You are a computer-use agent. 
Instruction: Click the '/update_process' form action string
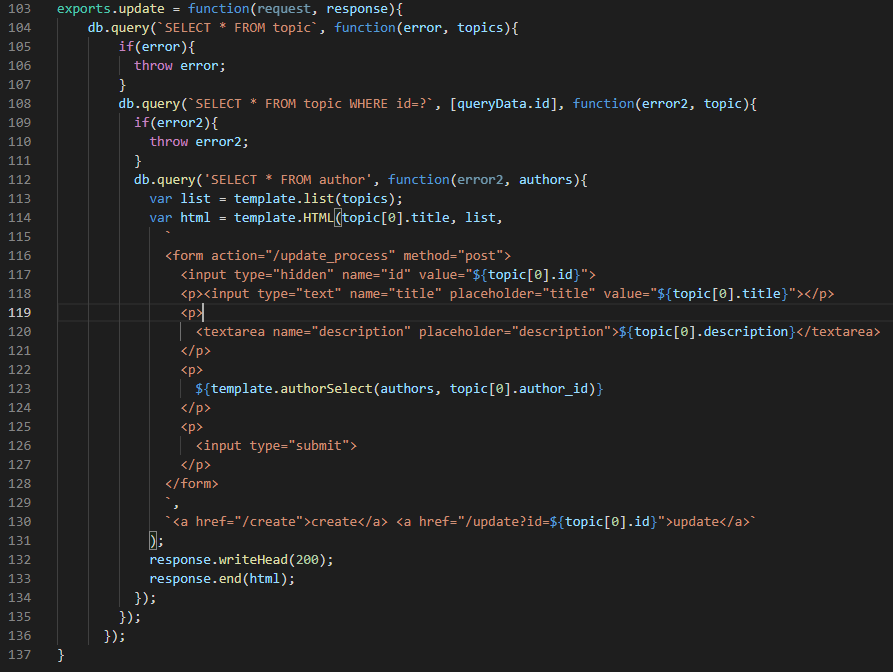334,256
